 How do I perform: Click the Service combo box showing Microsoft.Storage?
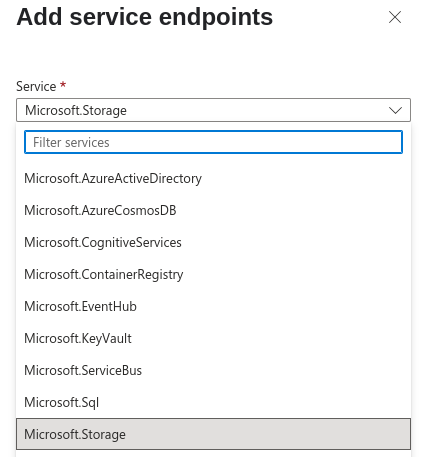coord(213,110)
